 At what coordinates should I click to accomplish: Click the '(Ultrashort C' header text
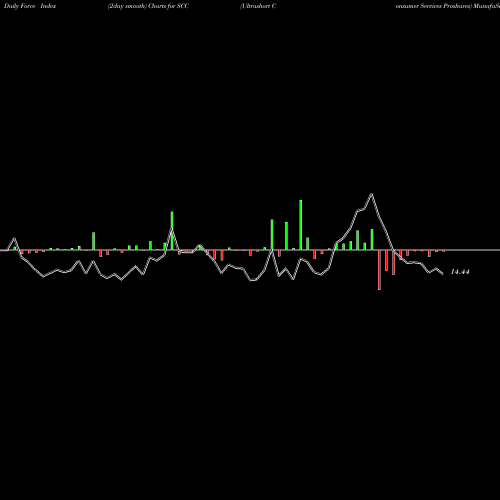pyautogui.click(x=258, y=6)
